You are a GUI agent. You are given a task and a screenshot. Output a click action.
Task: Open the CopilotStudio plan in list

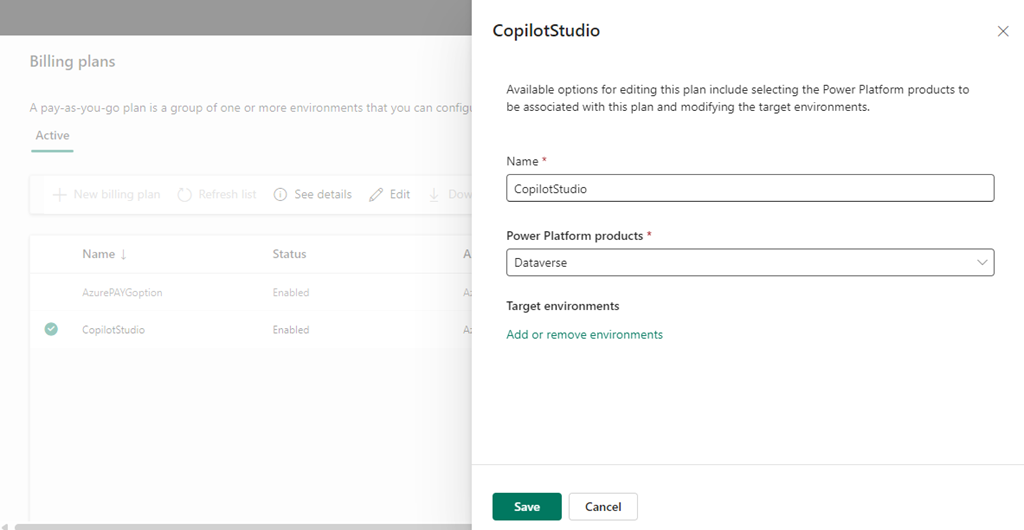113,330
